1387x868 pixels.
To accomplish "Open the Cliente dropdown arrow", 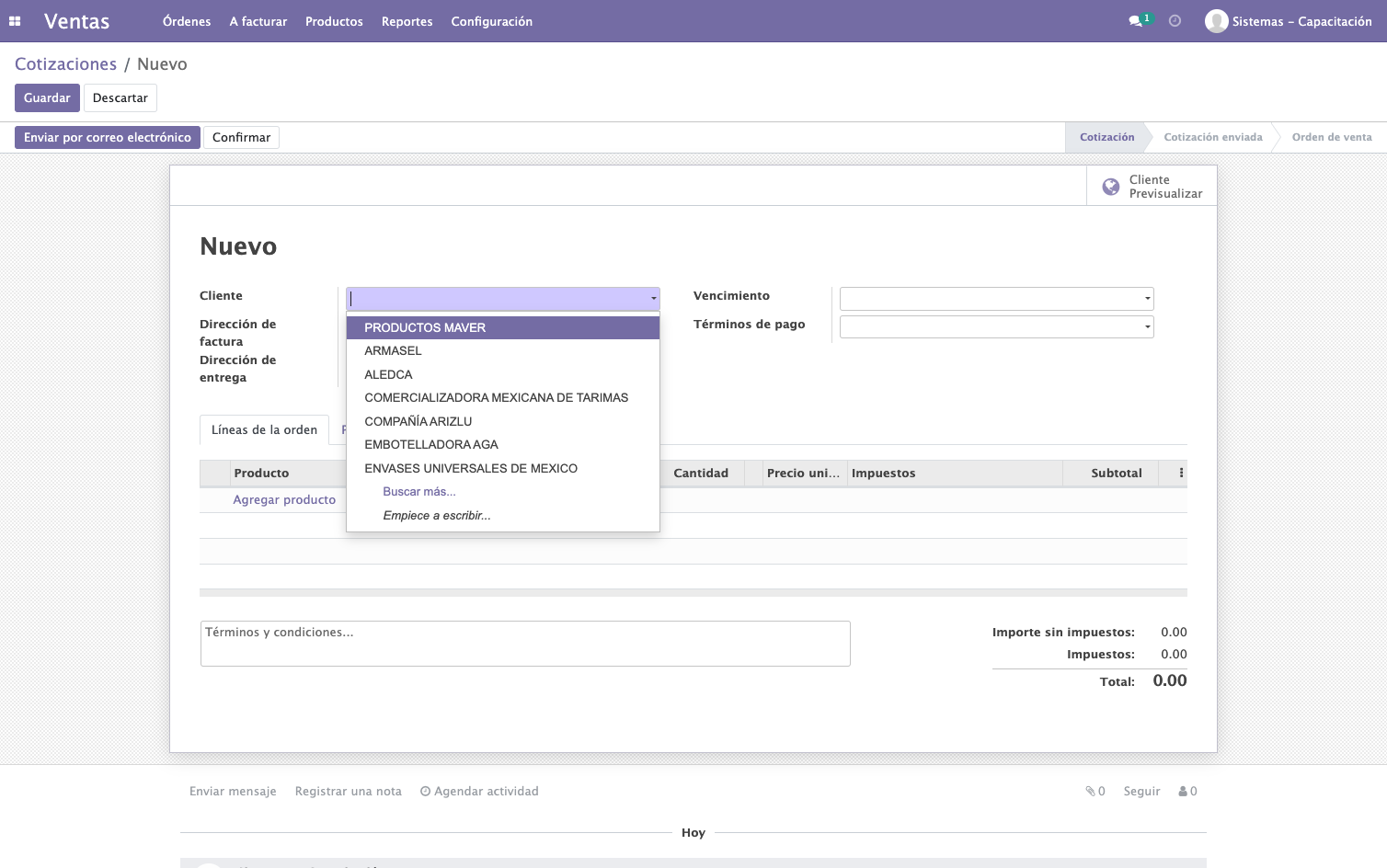I will pos(654,299).
